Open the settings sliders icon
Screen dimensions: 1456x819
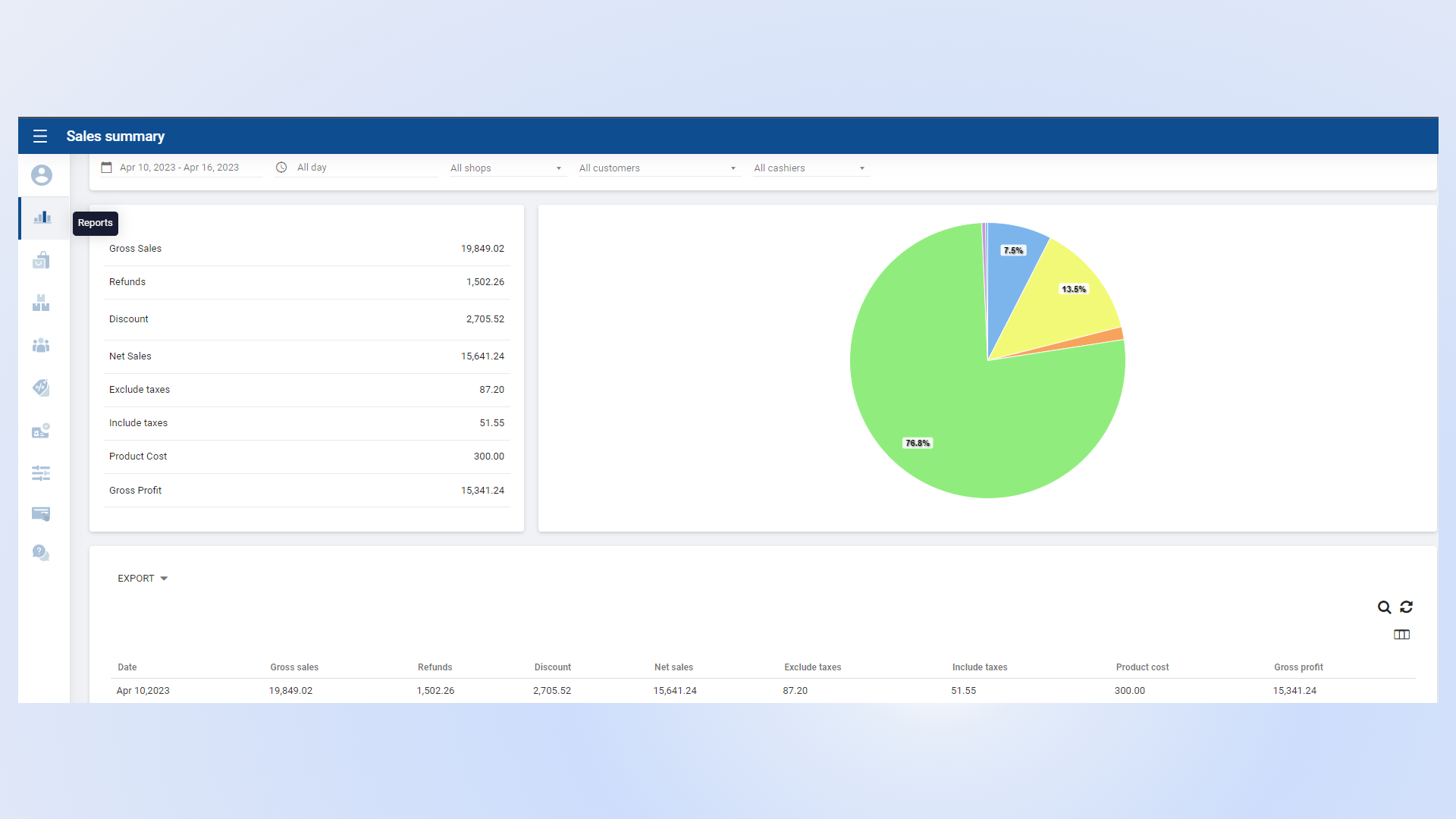41,473
